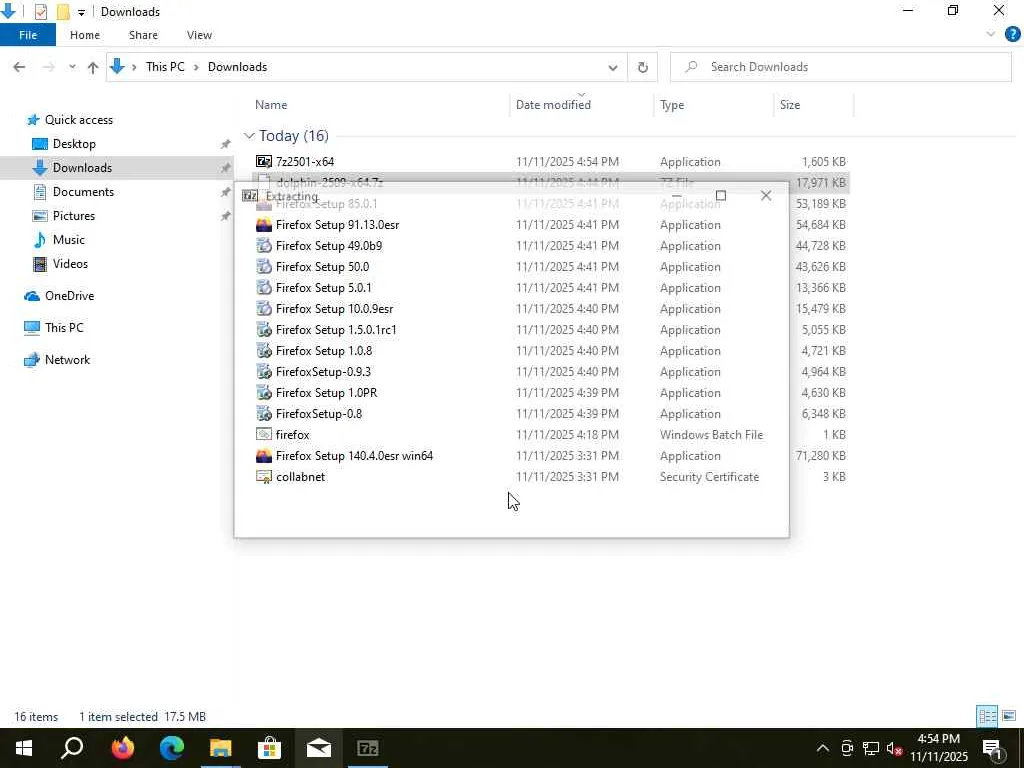Viewport: 1024px width, 768px height.
Task: Open Quick access in navigation pane
Action: tap(78, 120)
